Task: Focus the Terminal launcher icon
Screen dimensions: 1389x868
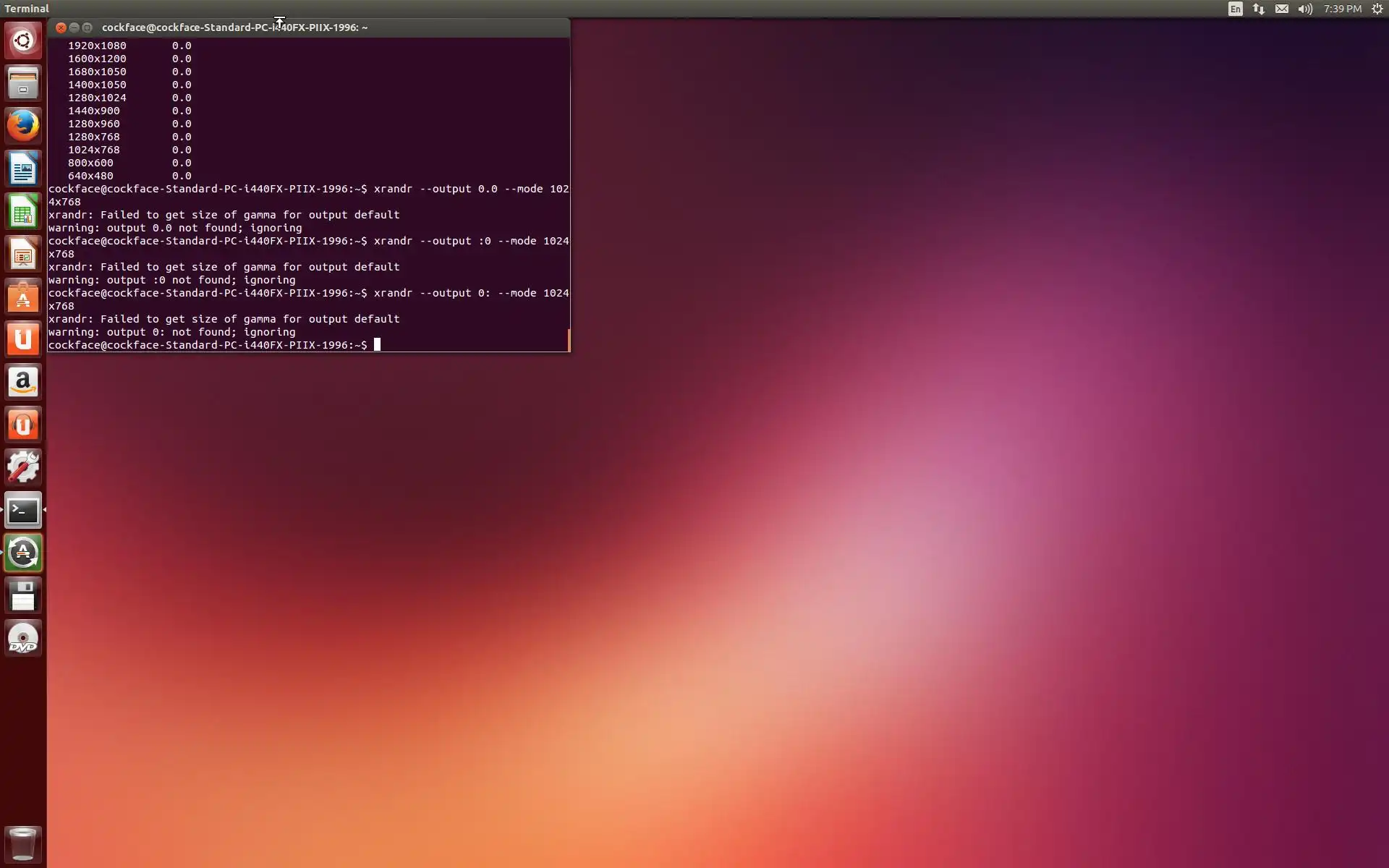Action: tap(23, 511)
